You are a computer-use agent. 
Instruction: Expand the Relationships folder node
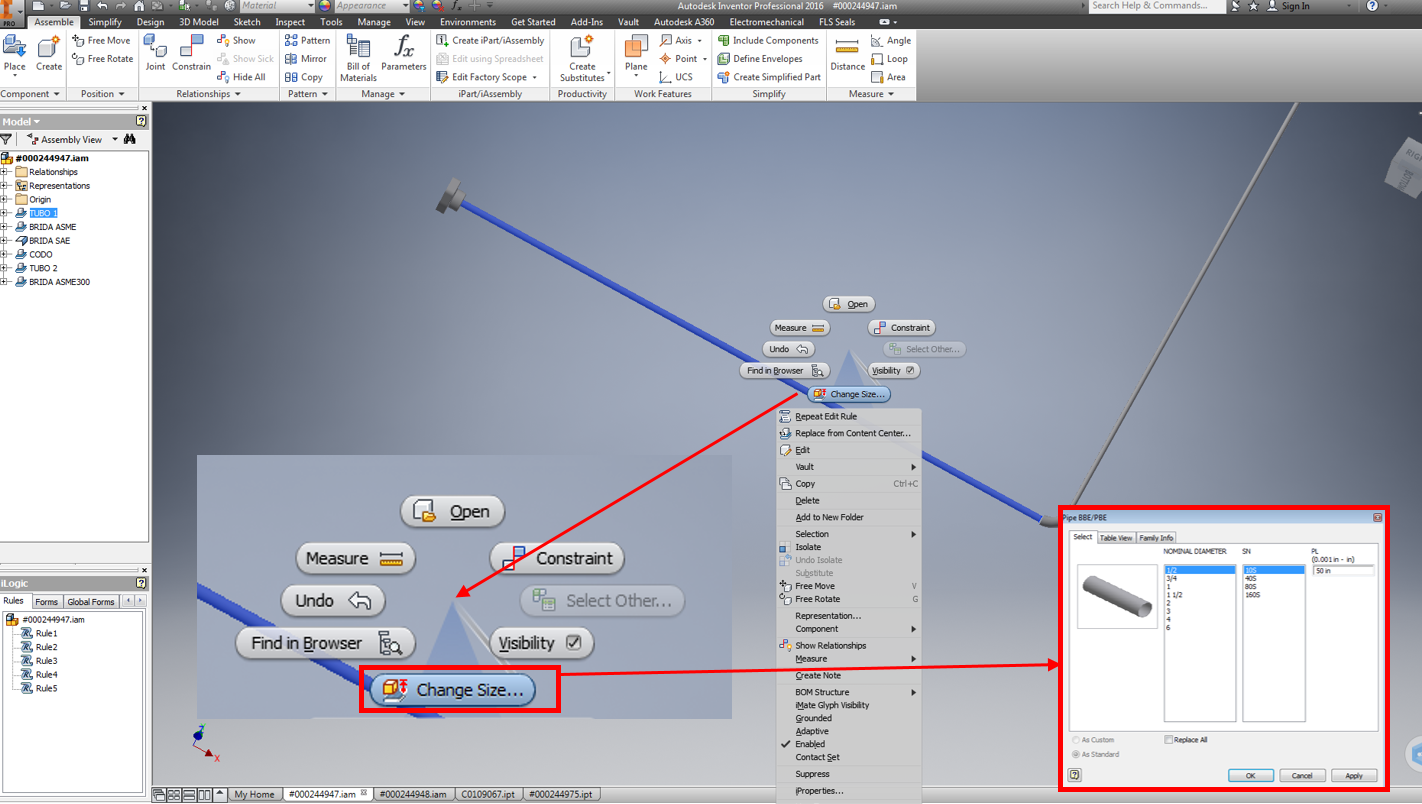click(x=5, y=172)
